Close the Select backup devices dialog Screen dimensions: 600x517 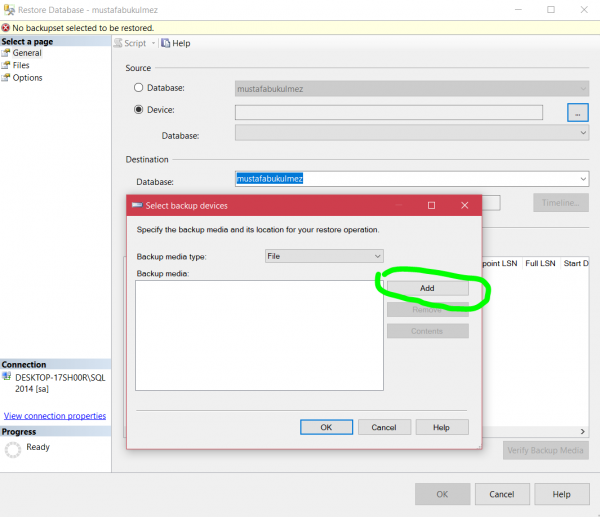(465, 205)
